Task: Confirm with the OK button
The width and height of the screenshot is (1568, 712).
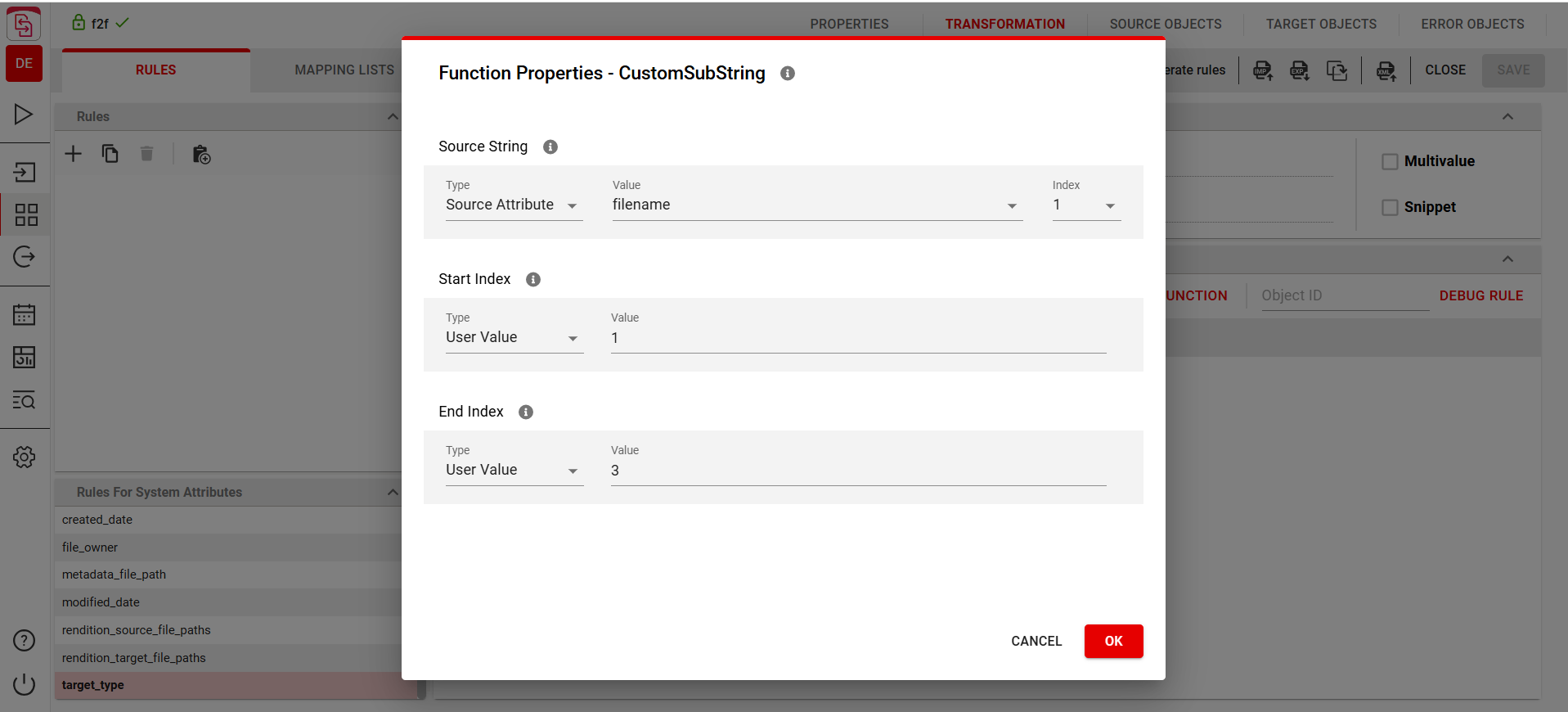Action: 1113,641
